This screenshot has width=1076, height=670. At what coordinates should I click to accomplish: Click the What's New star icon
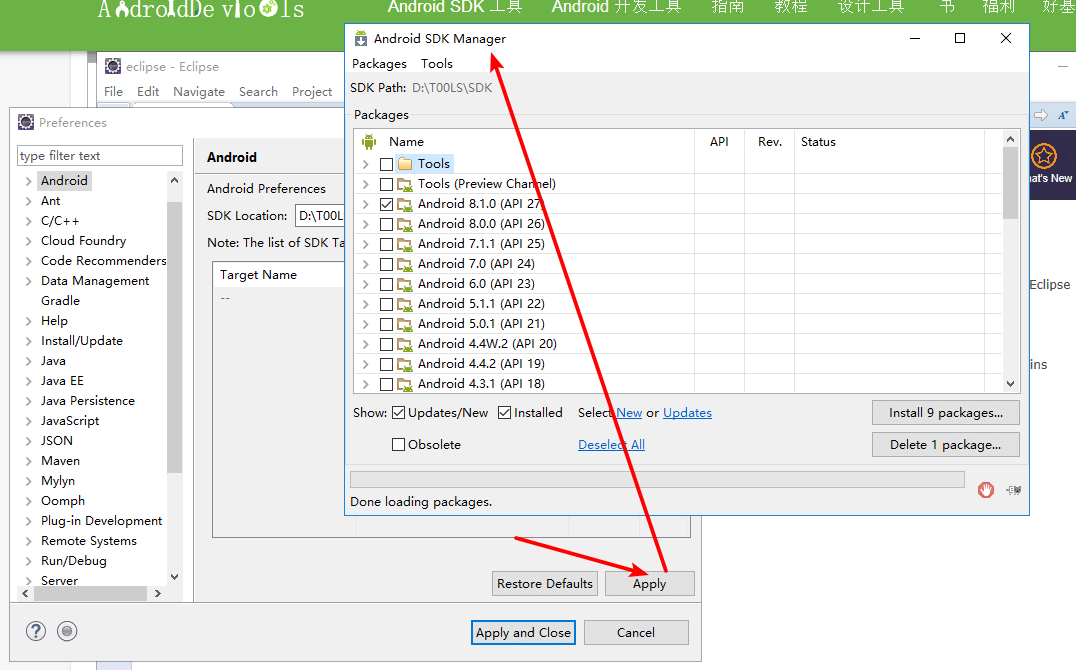[x=1044, y=156]
